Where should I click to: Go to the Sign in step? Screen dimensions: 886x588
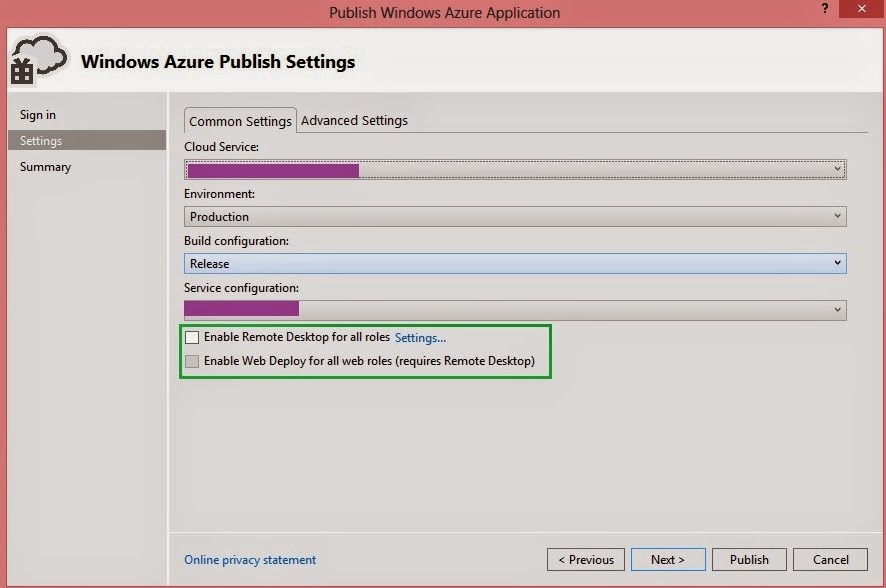[38, 115]
